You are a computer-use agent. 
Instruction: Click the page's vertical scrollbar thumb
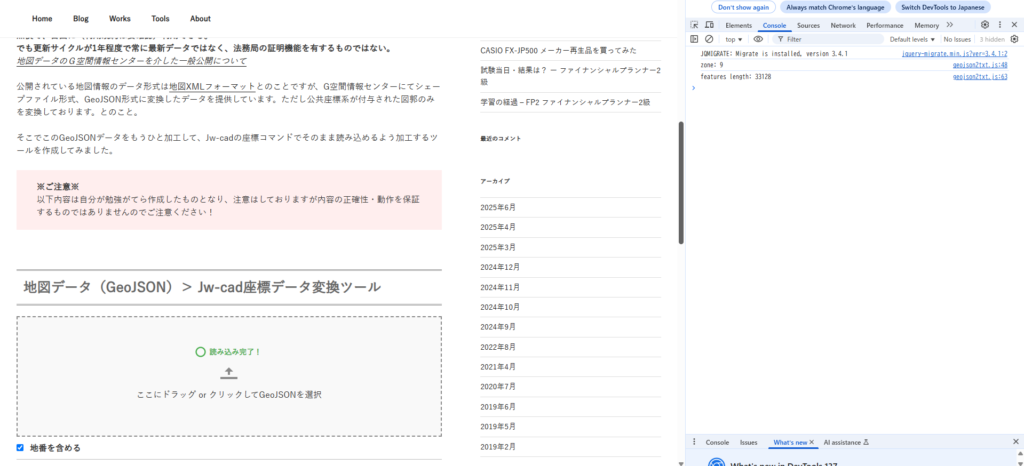tap(681, 183)
